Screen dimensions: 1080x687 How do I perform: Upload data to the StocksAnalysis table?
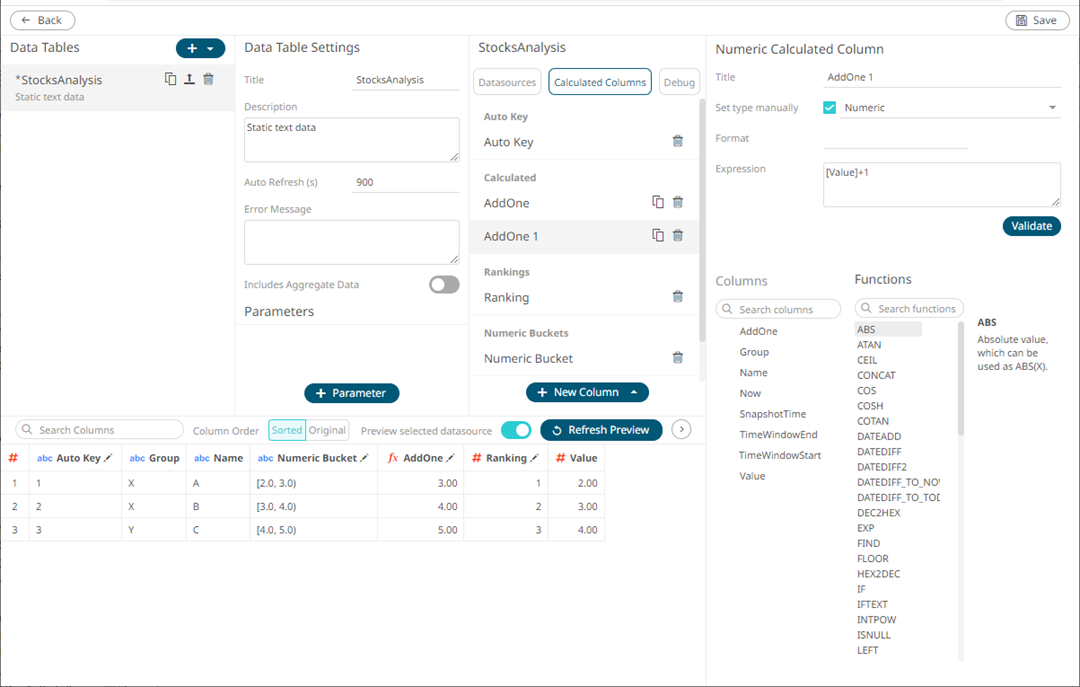(x=189, y=78)
